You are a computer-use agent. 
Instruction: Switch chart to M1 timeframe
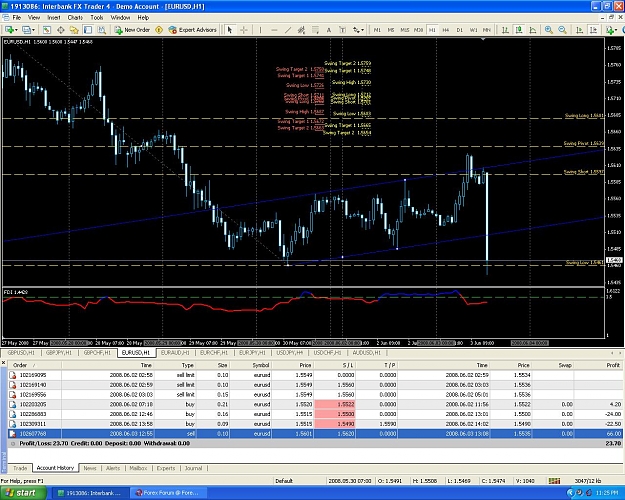click(x=377, y=30)
